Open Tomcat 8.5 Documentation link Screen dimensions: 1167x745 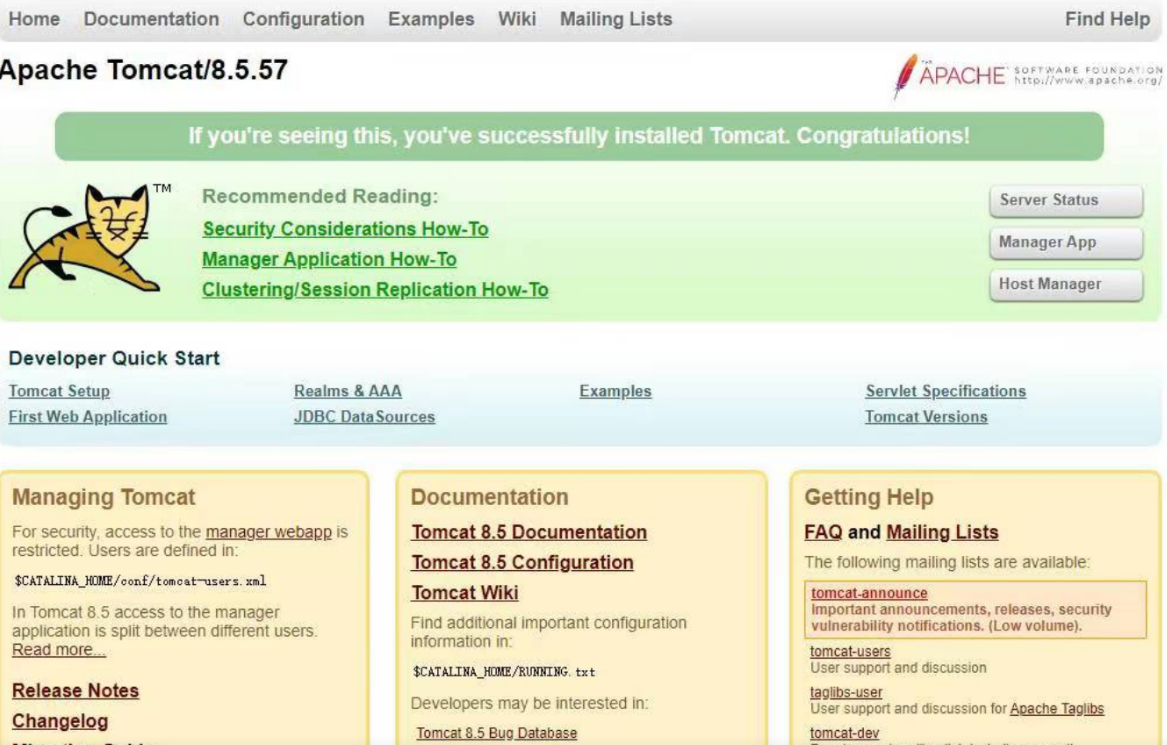coord(529,532)
